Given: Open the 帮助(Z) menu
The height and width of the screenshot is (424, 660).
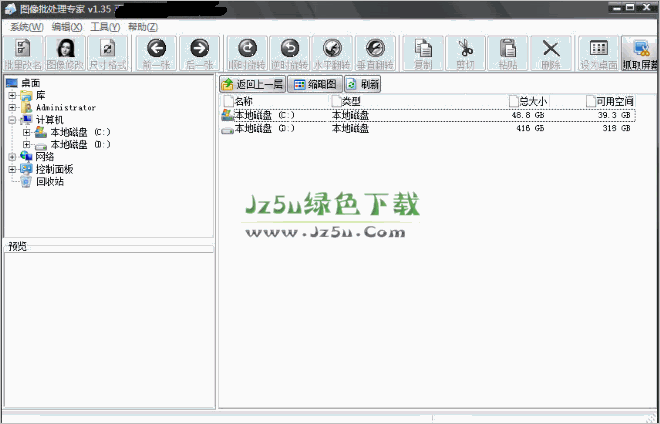Looking at the screenshot, I should pyautogui.click(x=143, y=27).
